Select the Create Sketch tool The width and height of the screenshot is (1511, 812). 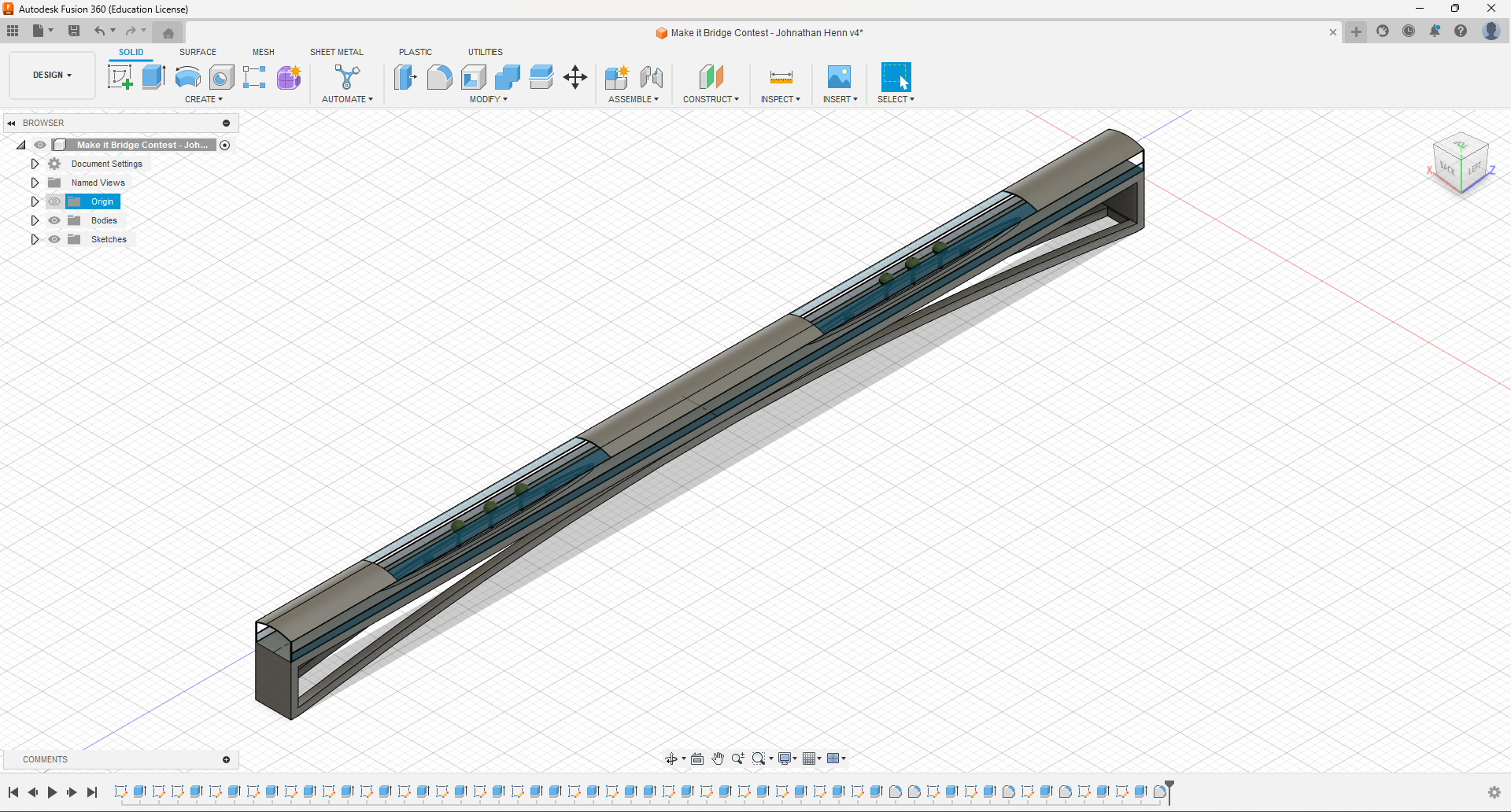tap(120, 76)
